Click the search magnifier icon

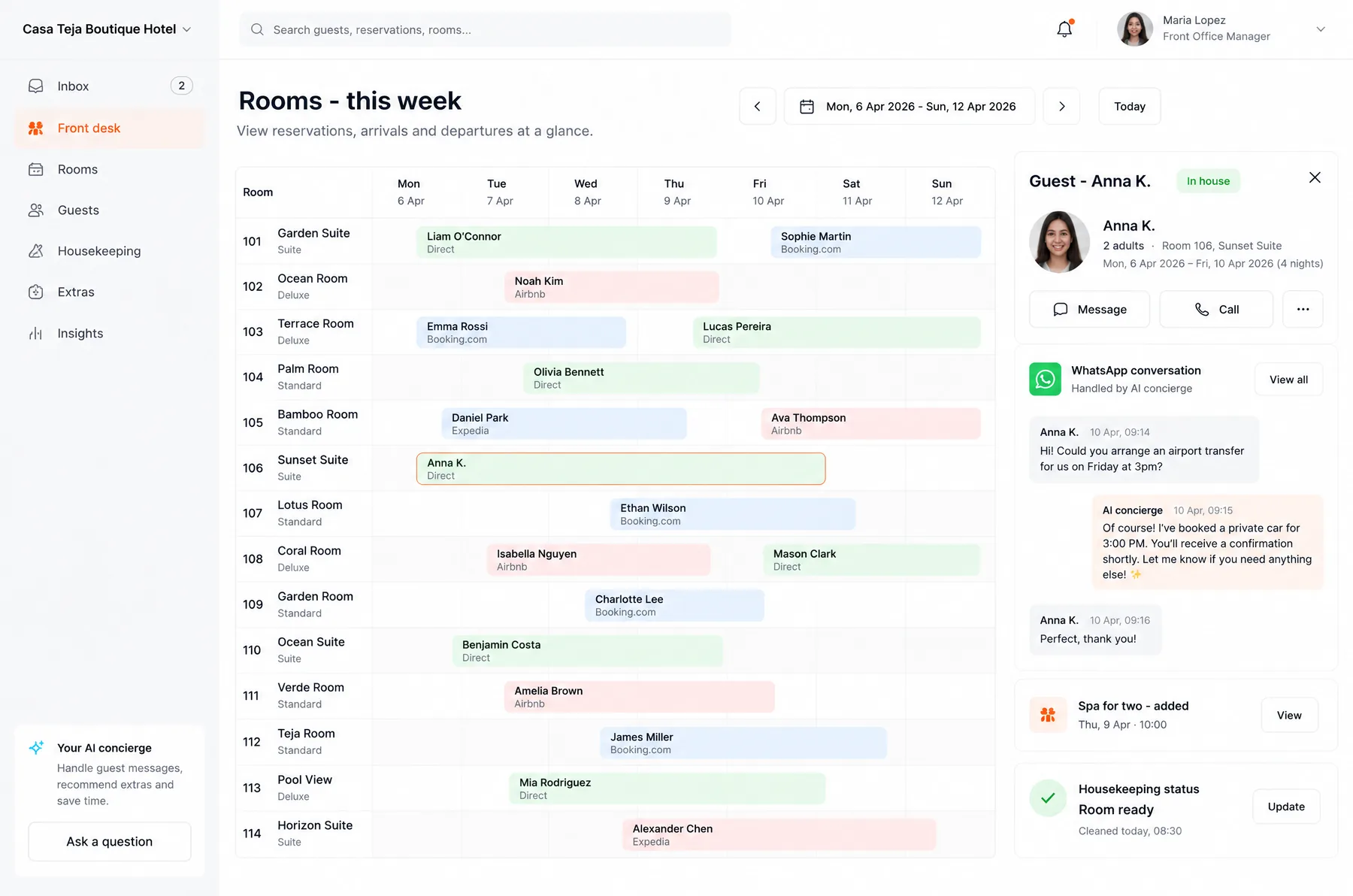257,29
